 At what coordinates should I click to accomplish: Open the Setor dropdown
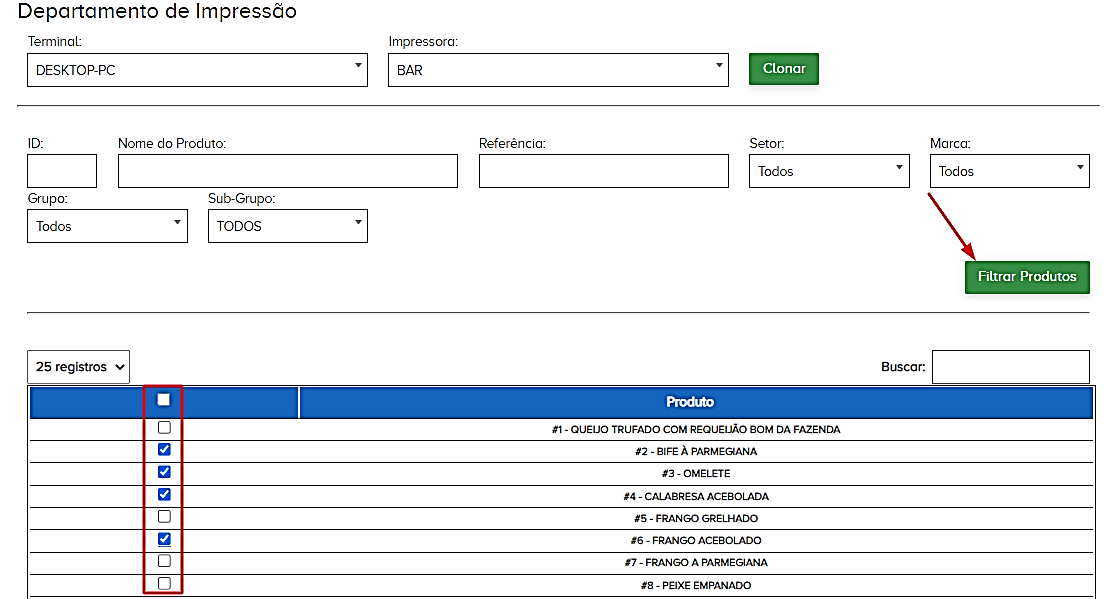[x=829, y=172]
